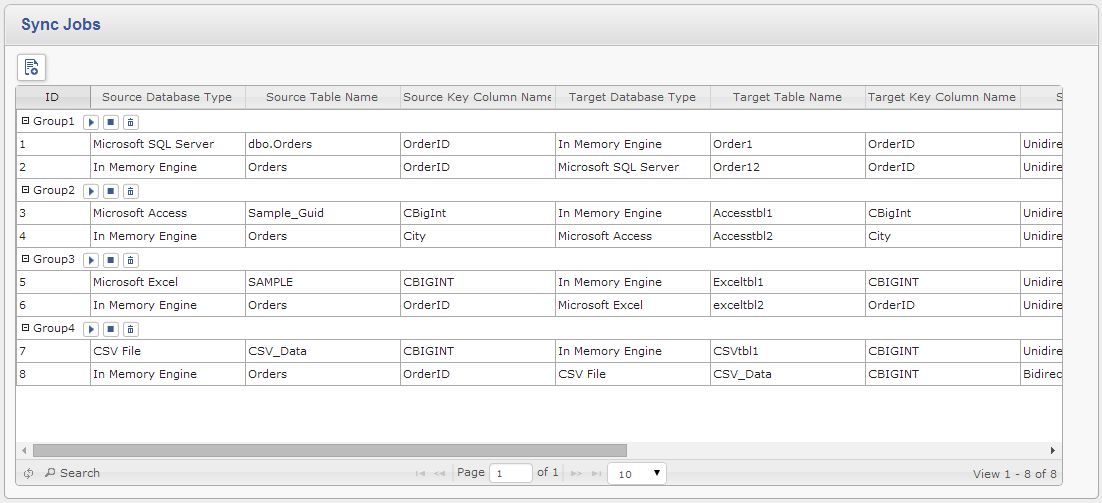Select the Sample_Guid source table cell
1102x503 pixels.
(323, 213)
